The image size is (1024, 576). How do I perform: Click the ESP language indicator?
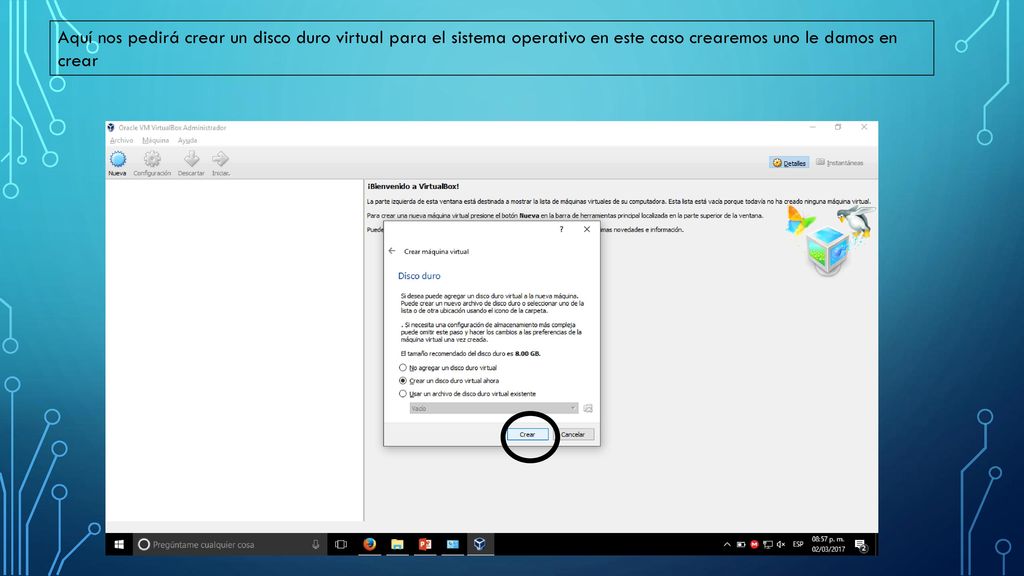click(798, 544)
